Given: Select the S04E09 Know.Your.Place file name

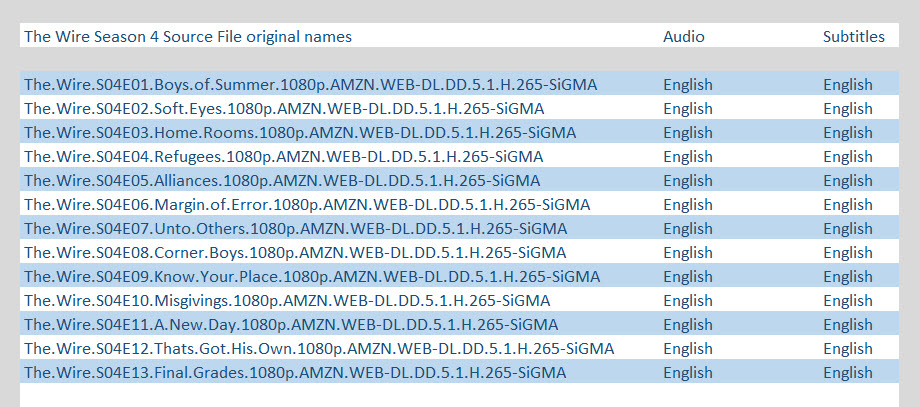Looking at the screenshot, I should pyautogui.click(x=312, y=277).
